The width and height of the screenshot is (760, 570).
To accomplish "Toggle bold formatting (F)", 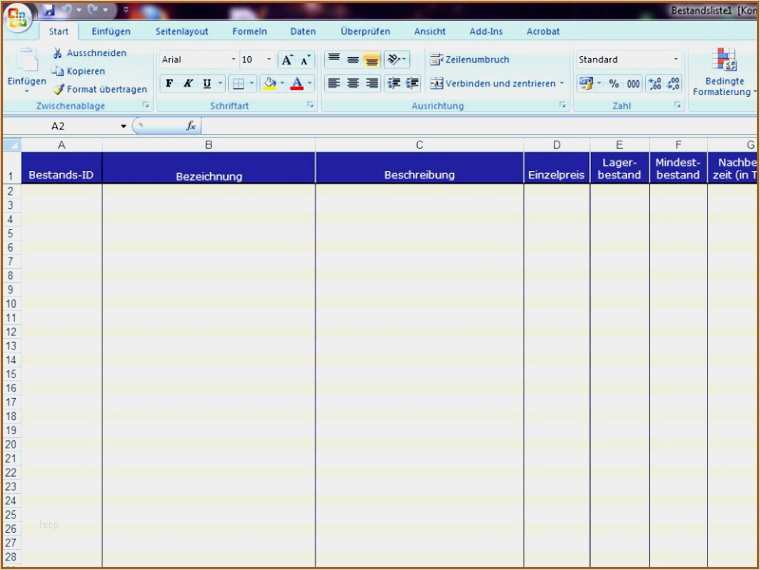I will coord(169,84).
